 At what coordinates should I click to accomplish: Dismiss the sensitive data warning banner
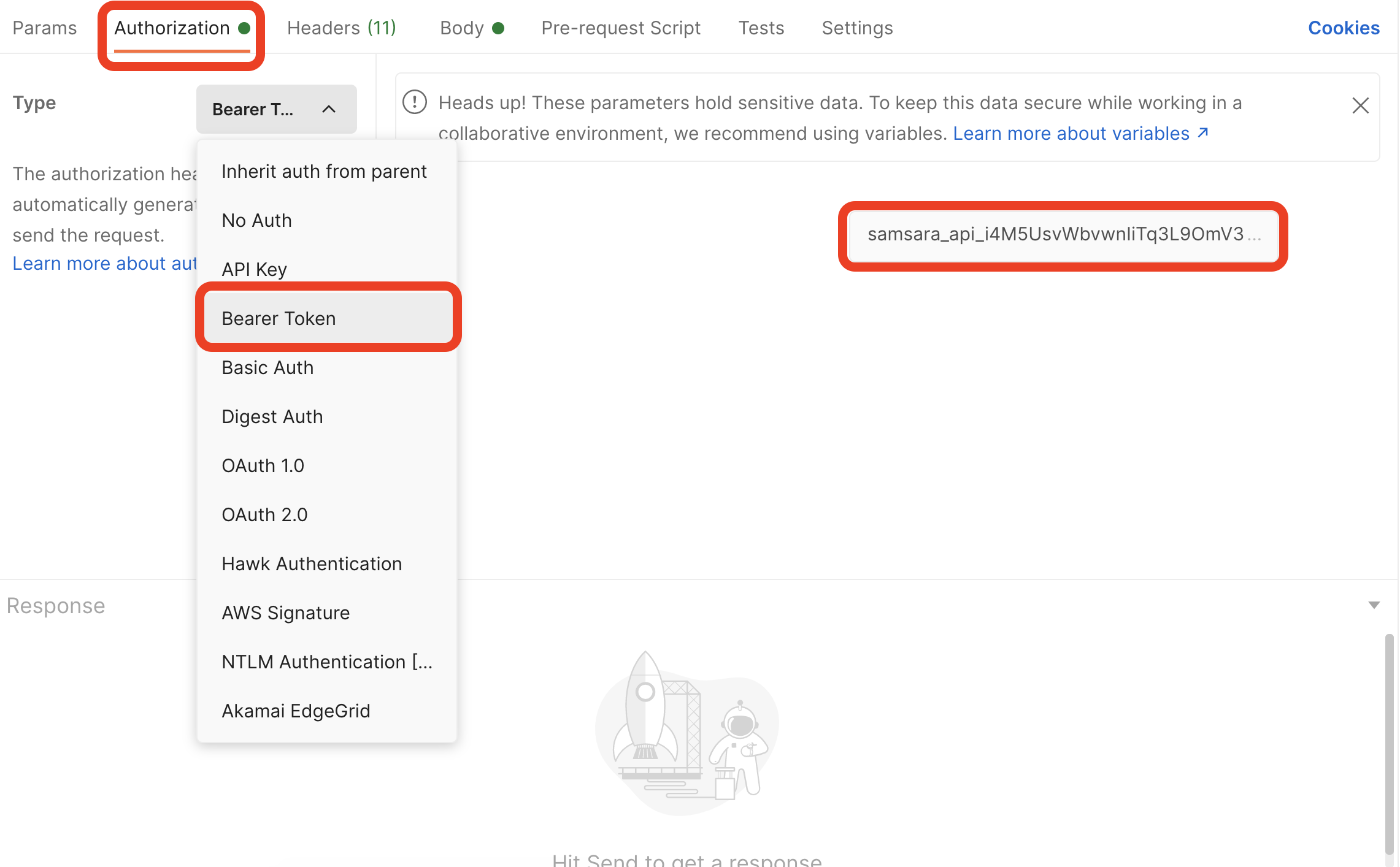(x=1360, y=105)
